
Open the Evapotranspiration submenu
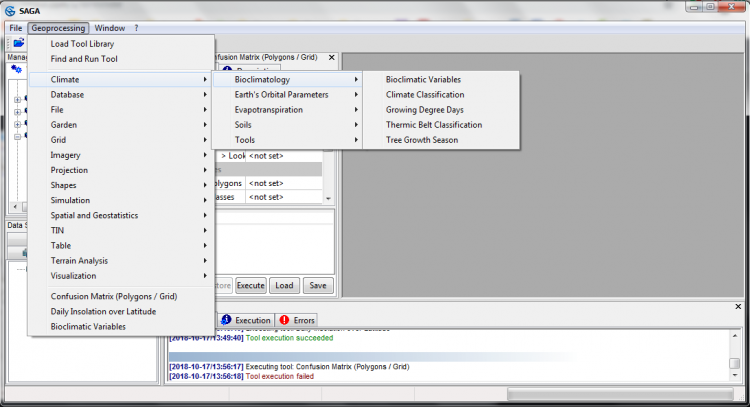pyautogui.click(x=287, y=110)
